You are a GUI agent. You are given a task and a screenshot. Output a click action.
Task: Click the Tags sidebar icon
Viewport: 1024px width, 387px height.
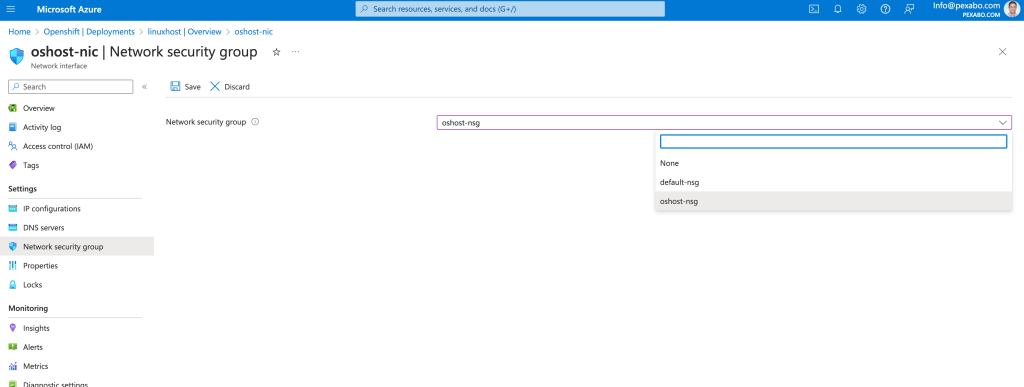12,165
